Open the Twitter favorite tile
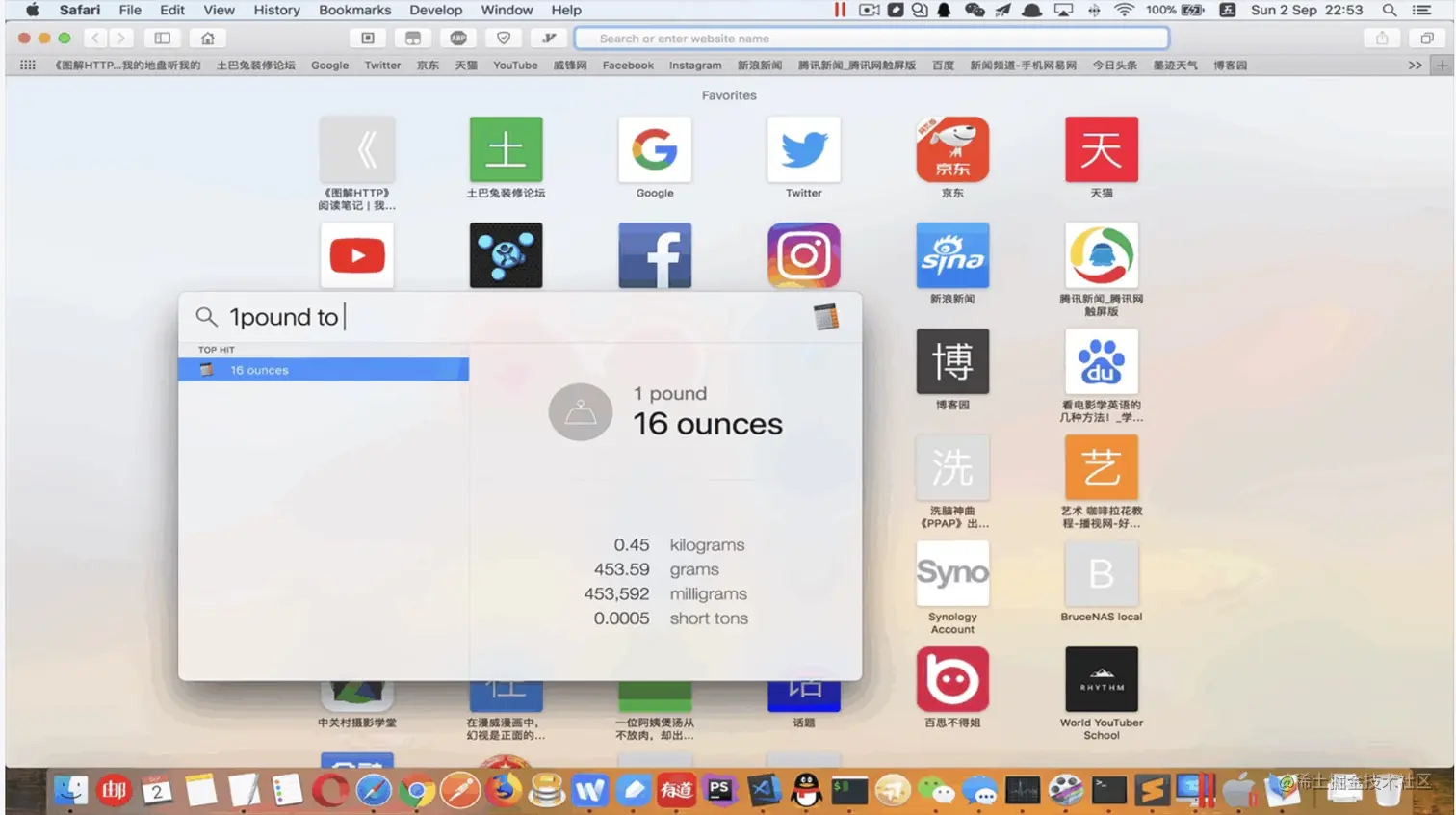 tap(804, 150)
